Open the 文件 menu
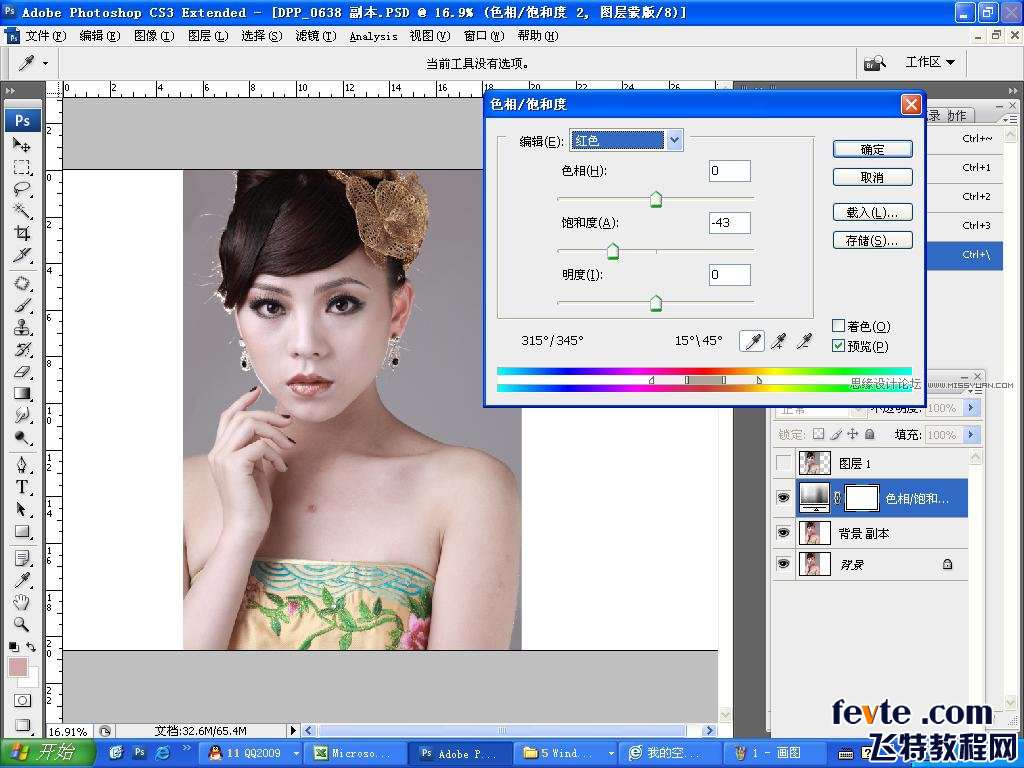 point(46,36)
